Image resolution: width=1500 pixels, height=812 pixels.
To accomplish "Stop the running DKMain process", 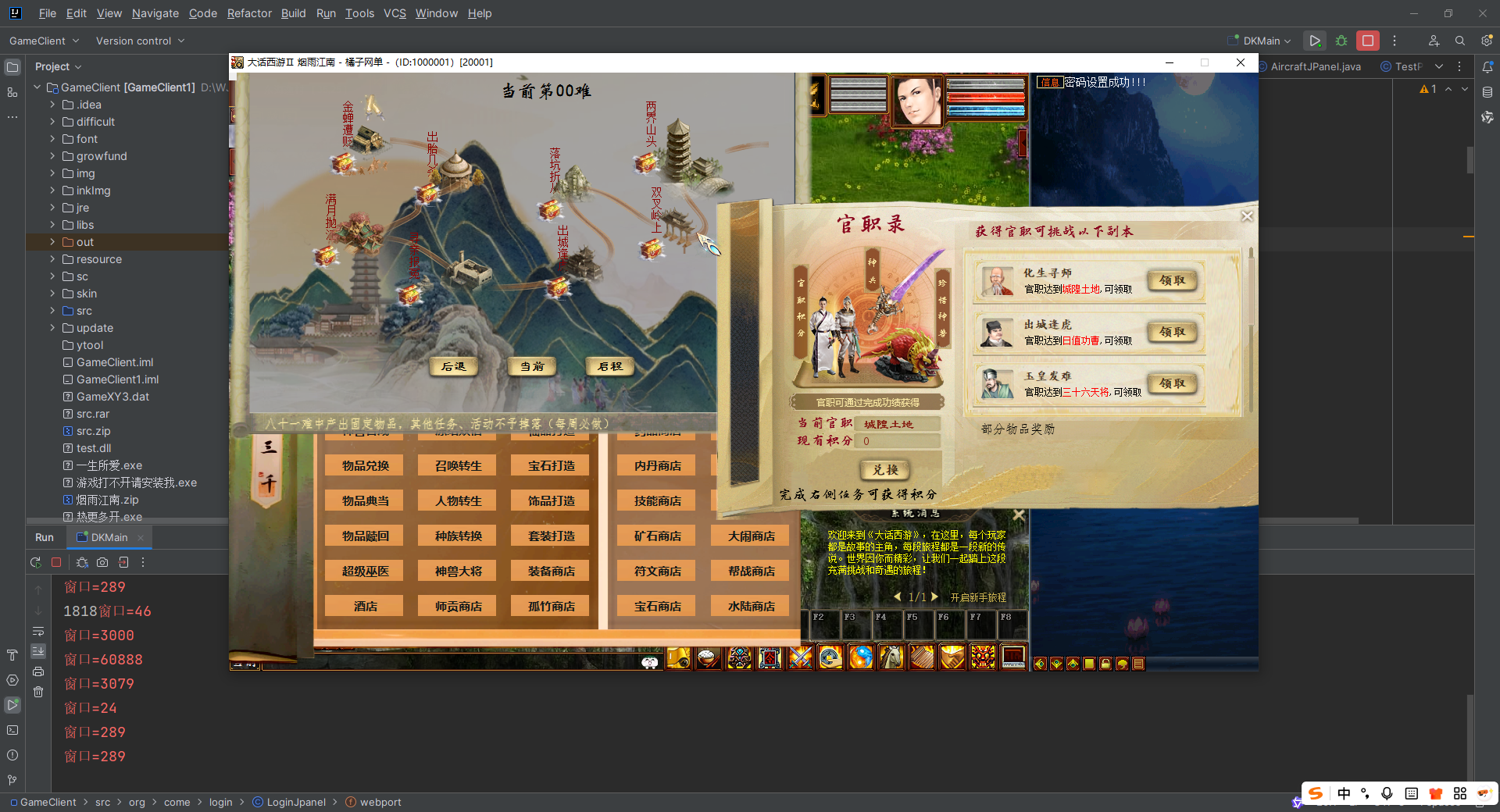I will click(1367, 41).
